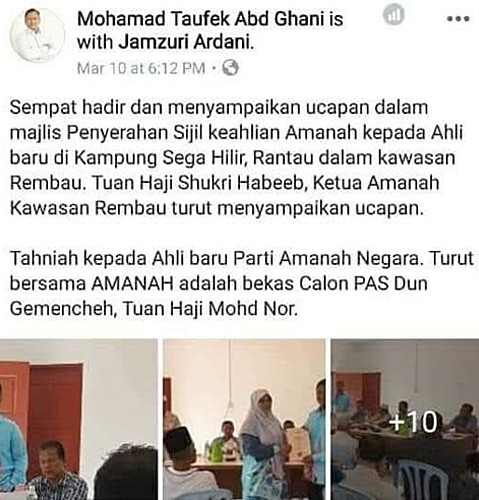Click the paragraph starting 'Tahniah kepada Ahli'
479x500 pixels.
click(x=242, y=284)
